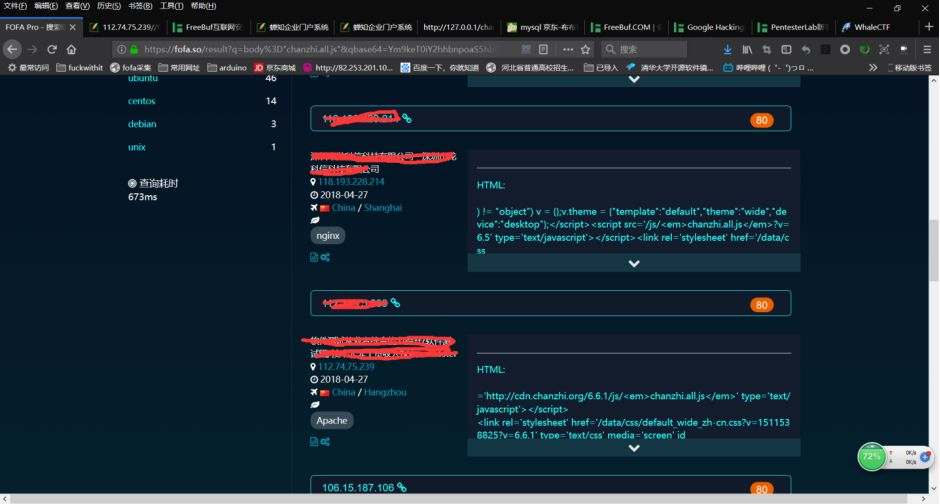940x504 pixels.
Task: Toggle reader view icon in address bar
Action: [x=543, y=49]
